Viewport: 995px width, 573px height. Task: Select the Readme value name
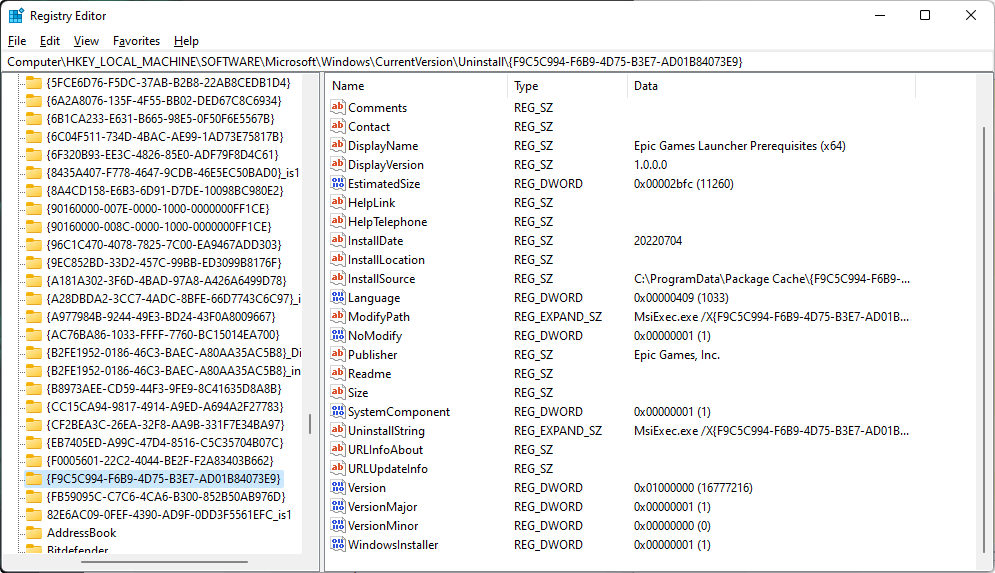coord(369,374)
